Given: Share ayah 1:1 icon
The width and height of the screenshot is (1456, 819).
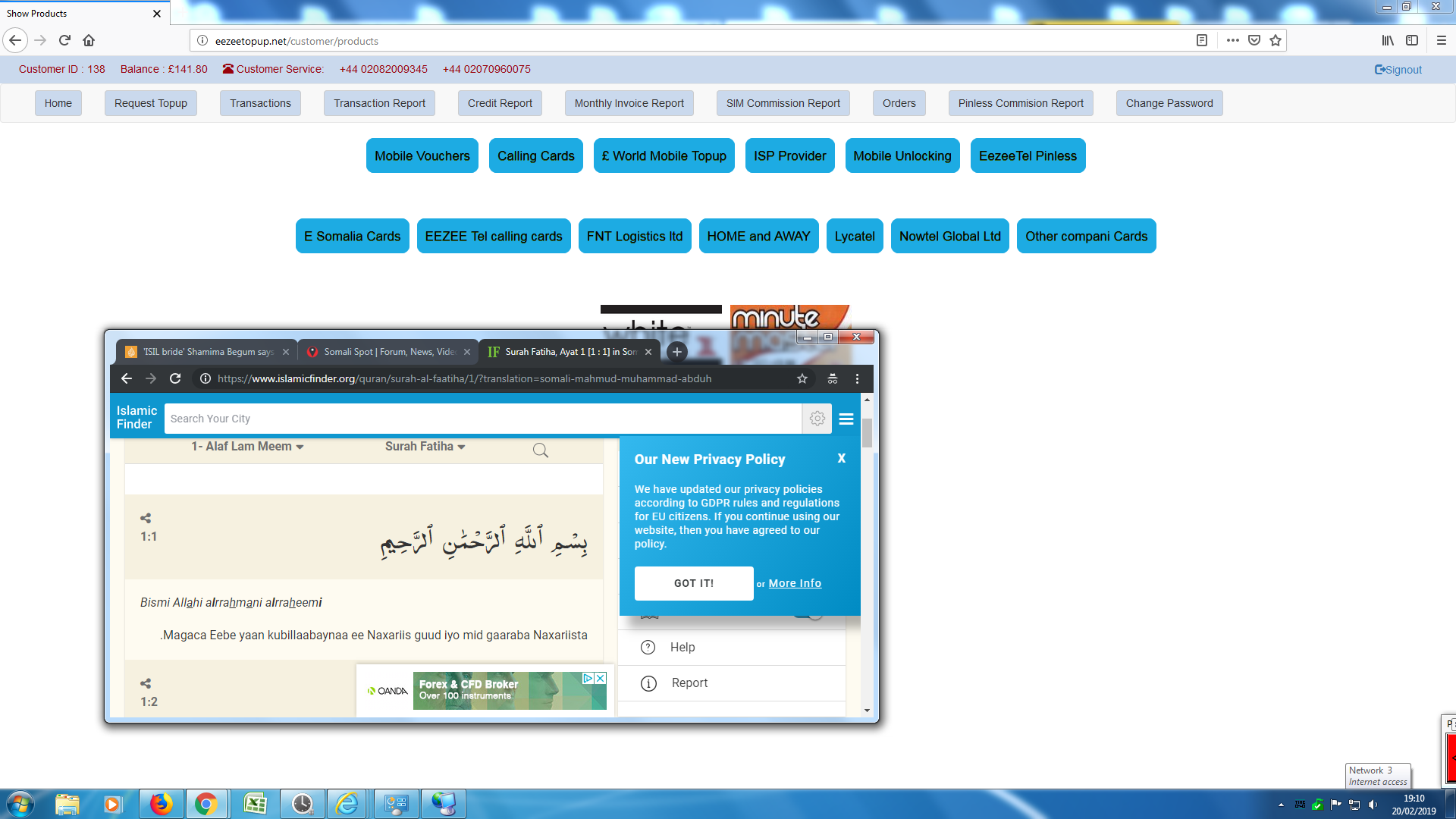Looking at the screenshot, I should click(146, 519).
